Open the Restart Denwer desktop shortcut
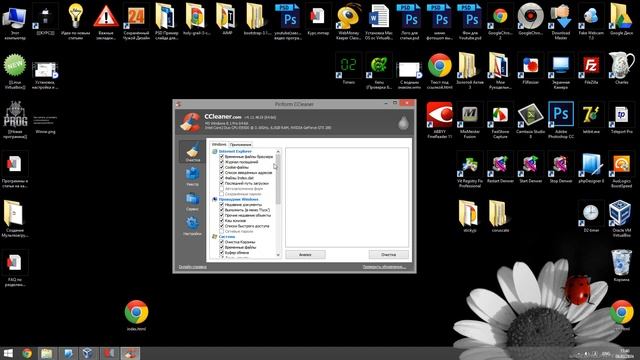Viewport: 640px width, 360px height. (500, 167)
